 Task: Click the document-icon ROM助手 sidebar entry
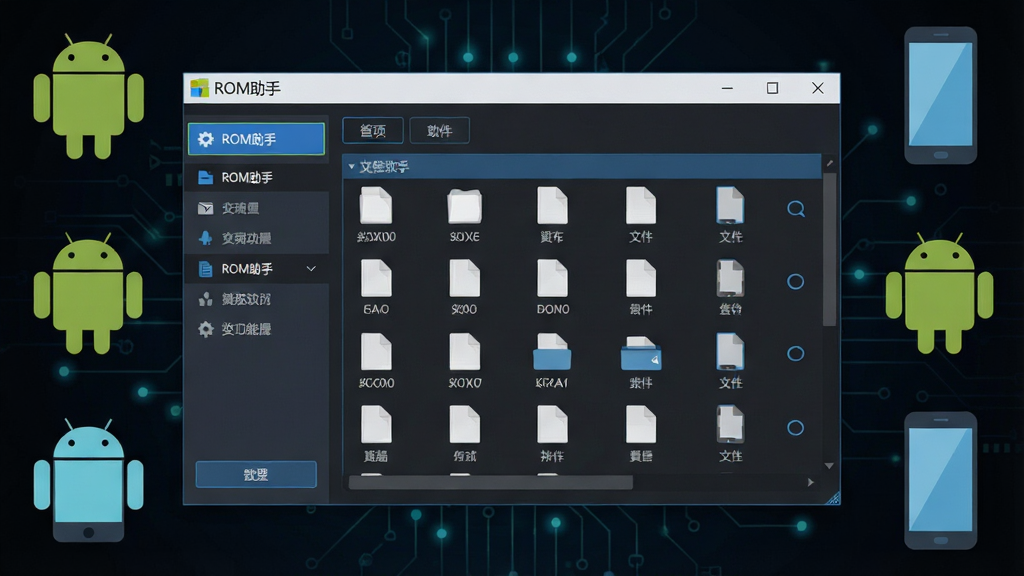(x=256, y=268)
